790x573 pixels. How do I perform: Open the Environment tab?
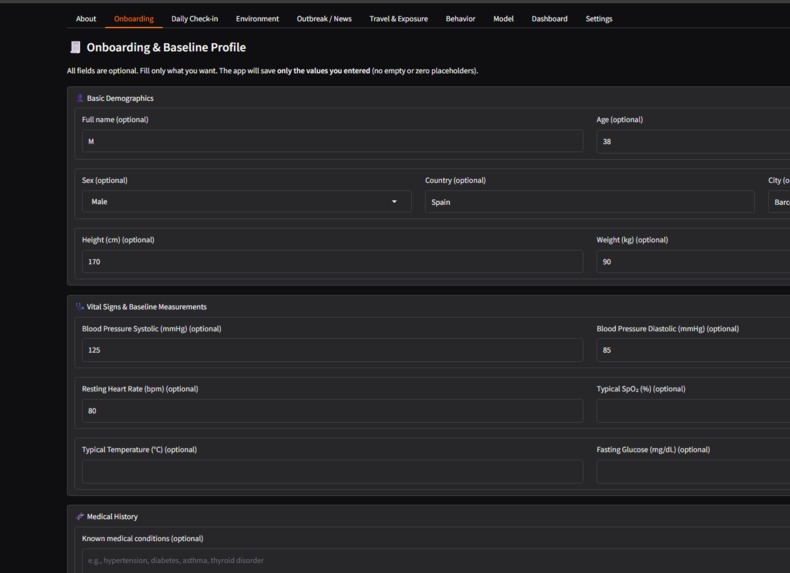click(257, 19)
